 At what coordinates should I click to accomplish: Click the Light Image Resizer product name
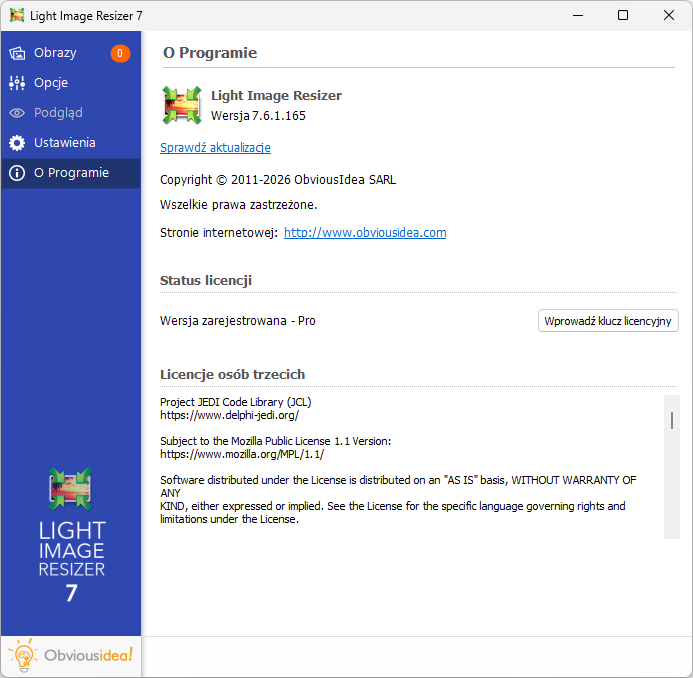[276, 95]
